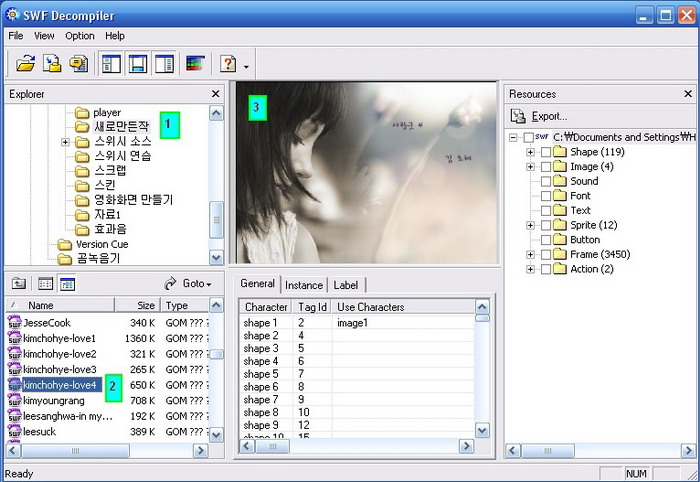
Task: Go up one folder level icon
Action: tap(19, 284)
